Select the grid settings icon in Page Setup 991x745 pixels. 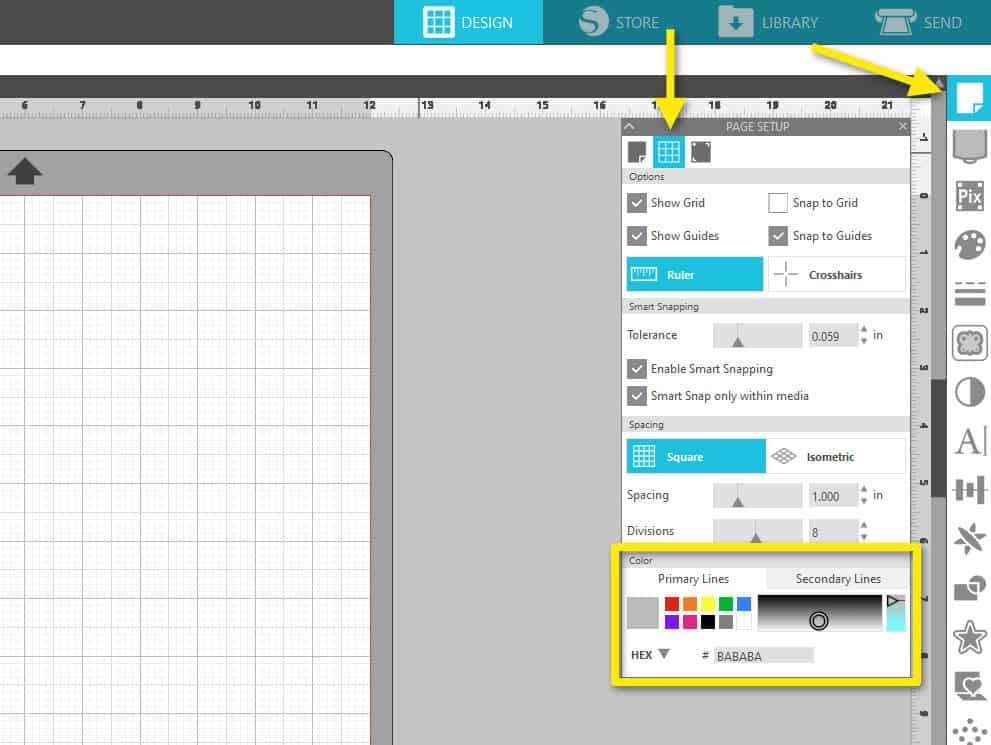pyautogui.click(x=667, y=151)
